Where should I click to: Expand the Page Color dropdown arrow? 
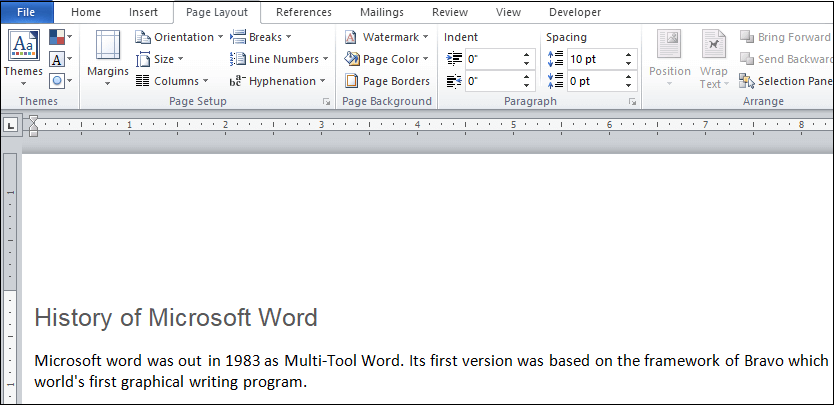(425, 59)
